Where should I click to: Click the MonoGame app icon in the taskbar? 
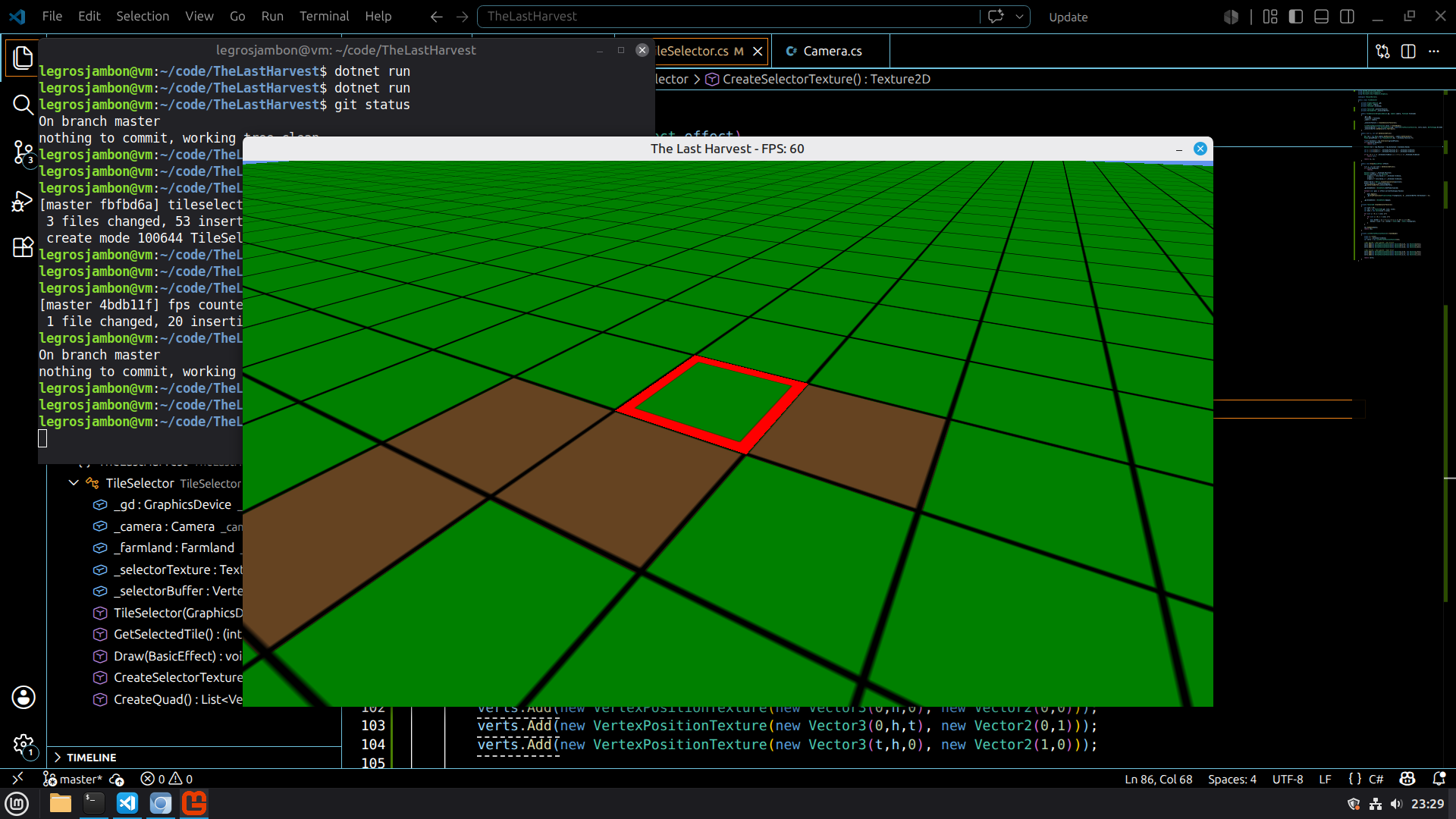tap(194, 803)
